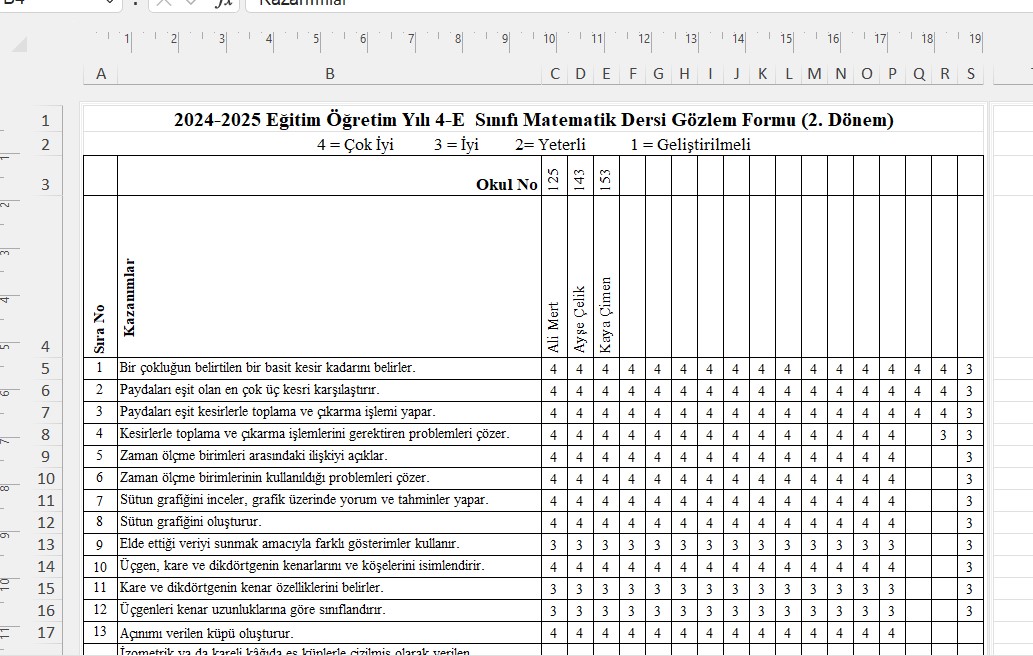The height and width of the screenshot is (656, 1033).
Task: Click 'Kesirlerle toplama ve çıkarma işlemlerini' problem text
Action: tap(314, 433)
